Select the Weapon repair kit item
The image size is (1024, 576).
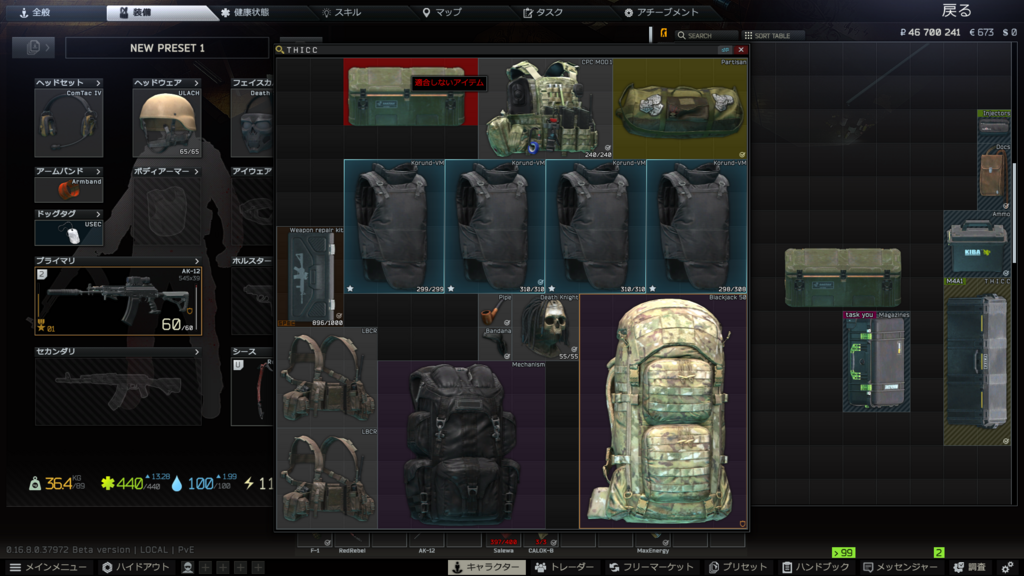click(309, 276)
